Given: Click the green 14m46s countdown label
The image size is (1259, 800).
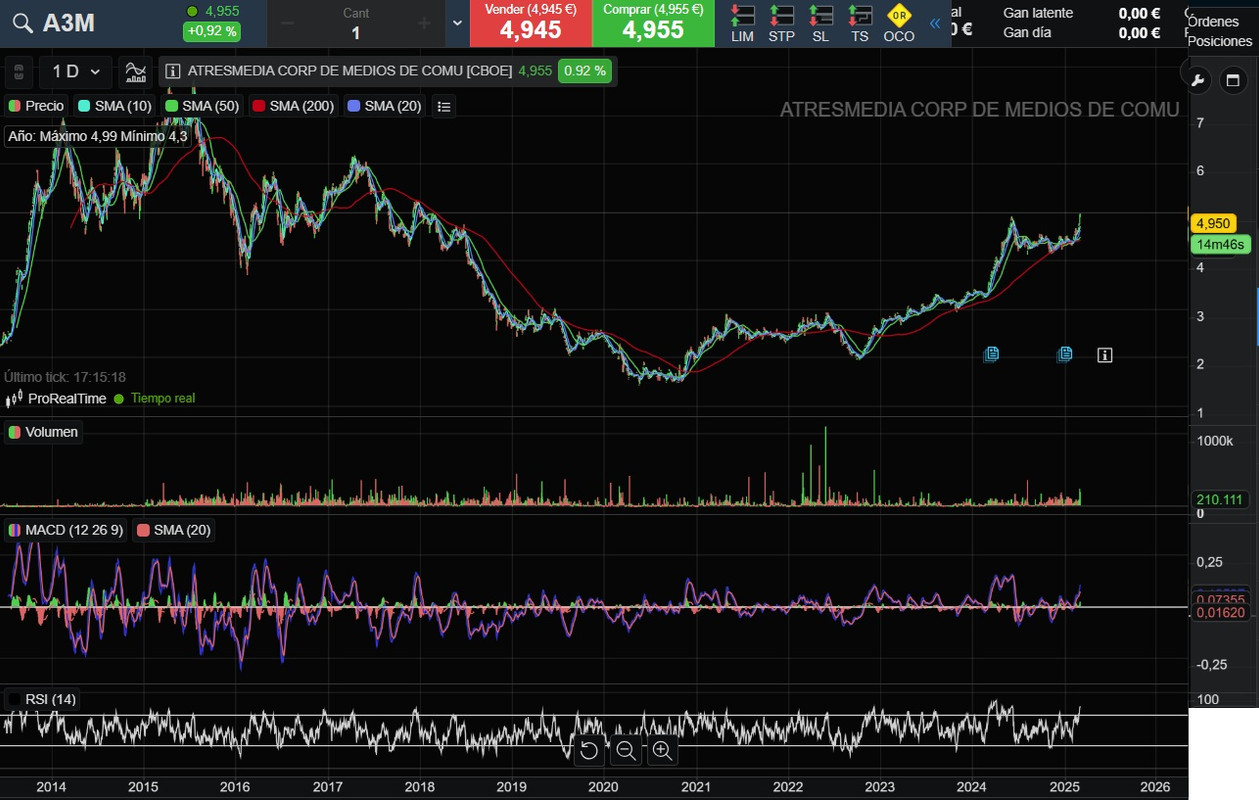Looking at the screenshot, I should click(x=1220, y=245).
